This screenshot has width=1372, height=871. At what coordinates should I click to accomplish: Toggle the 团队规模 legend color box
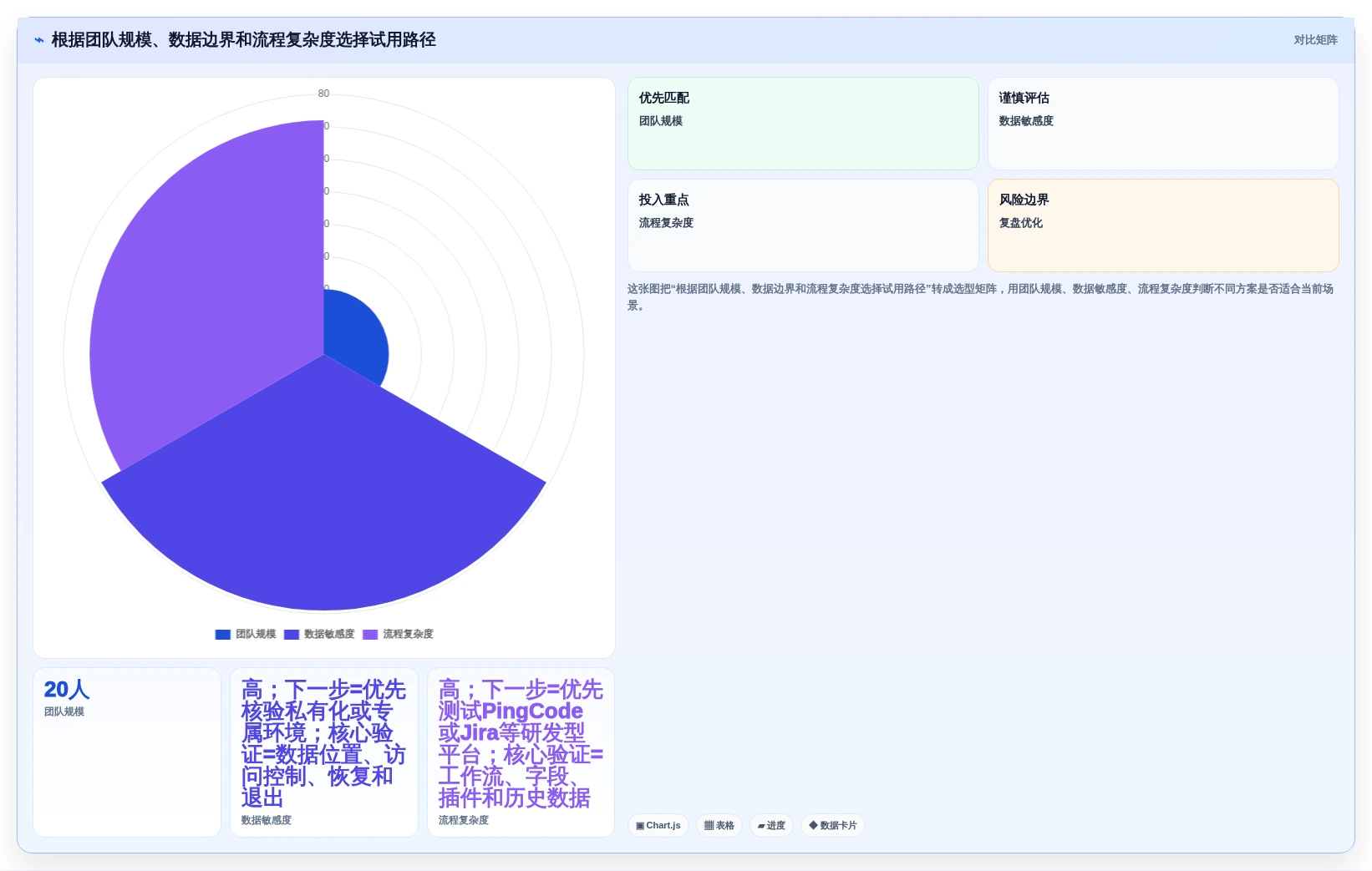tap(223, 635)
